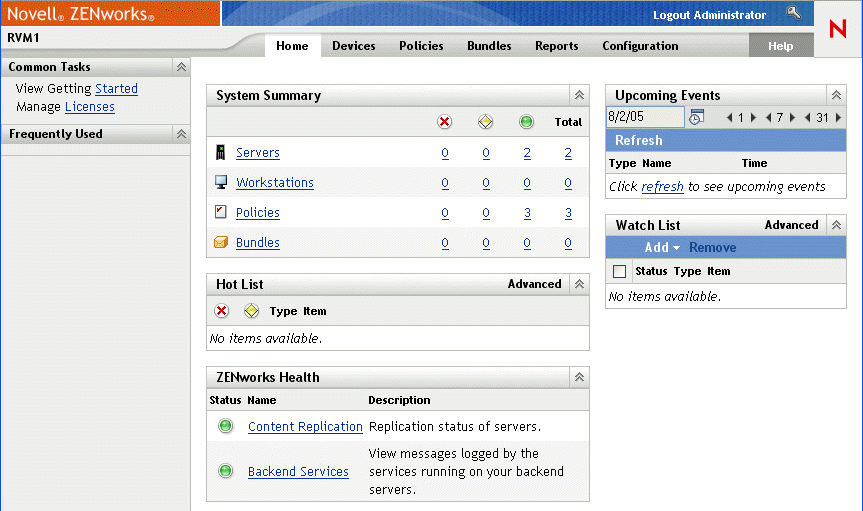Image resolution: width=863 pixels, height=511 pixels.
Task: Click the red critical icon in Hot List header
Action: 221,311
